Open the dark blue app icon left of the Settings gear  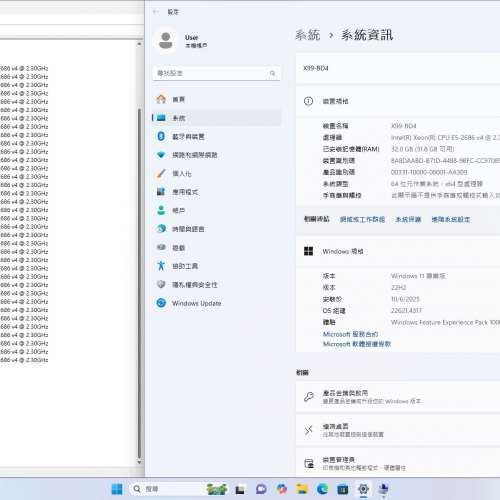tap(343, 489)
